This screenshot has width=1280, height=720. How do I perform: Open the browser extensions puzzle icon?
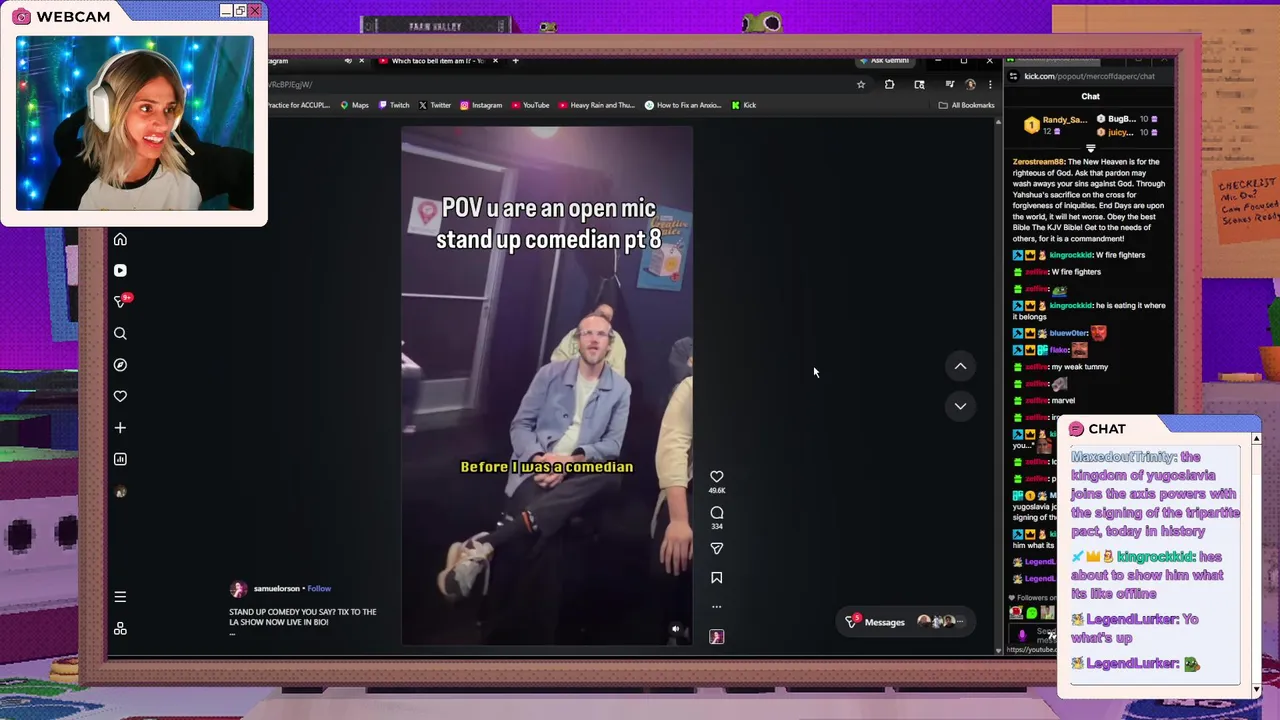889,85
